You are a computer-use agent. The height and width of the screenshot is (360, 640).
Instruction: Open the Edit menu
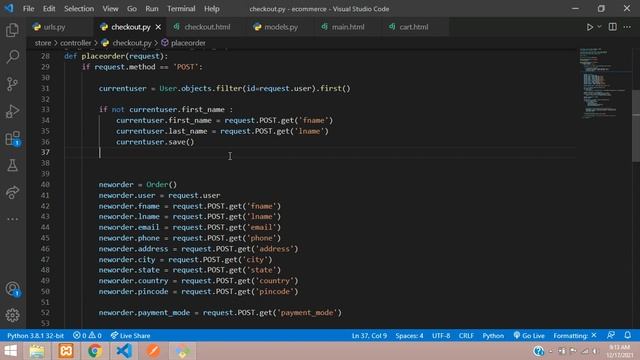[x=49, y=9]
